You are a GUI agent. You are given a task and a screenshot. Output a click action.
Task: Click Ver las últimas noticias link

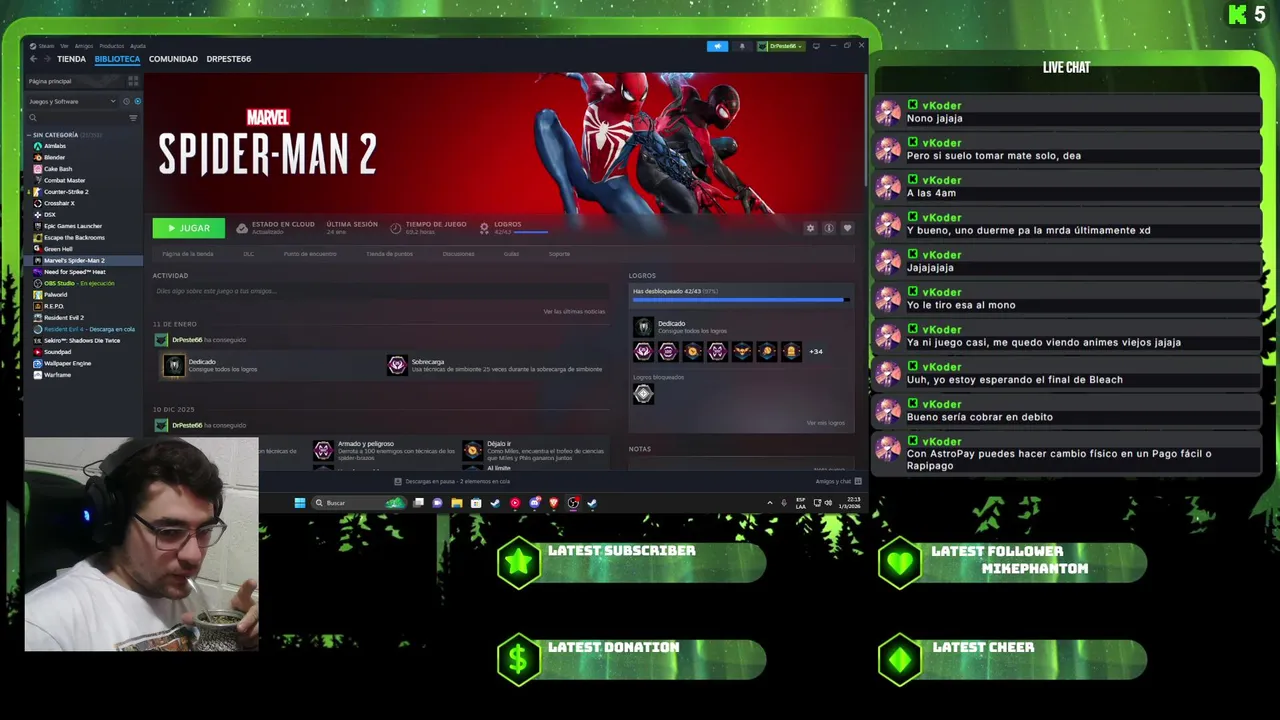(574, 312)
